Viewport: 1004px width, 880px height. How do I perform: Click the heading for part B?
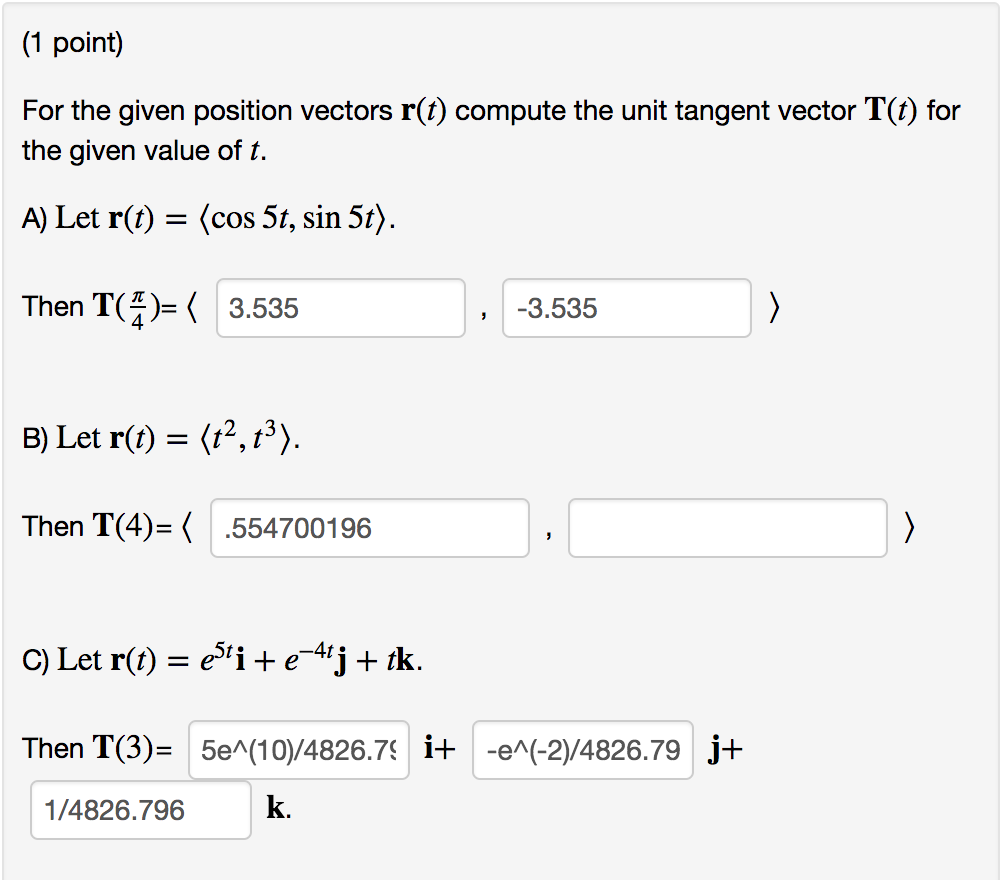[x=38, y=437]
